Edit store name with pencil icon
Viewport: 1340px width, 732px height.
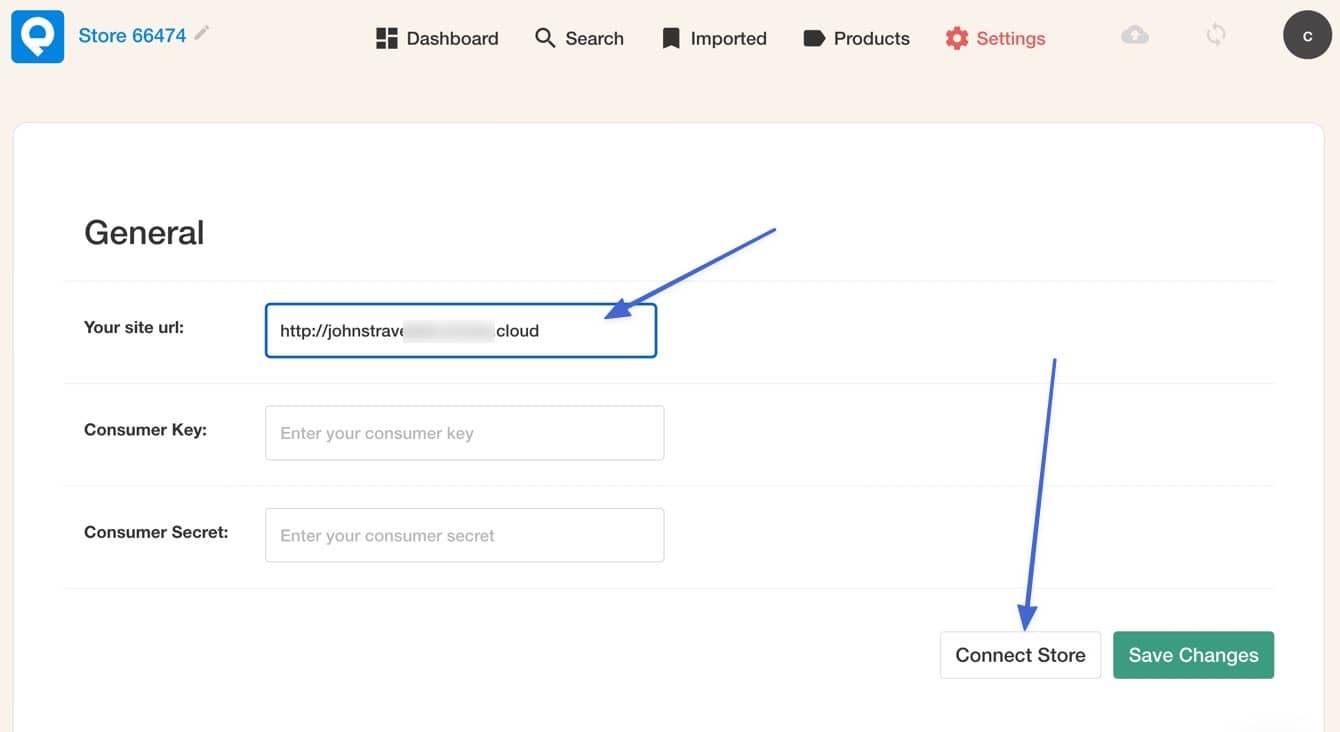coord(202,33)
